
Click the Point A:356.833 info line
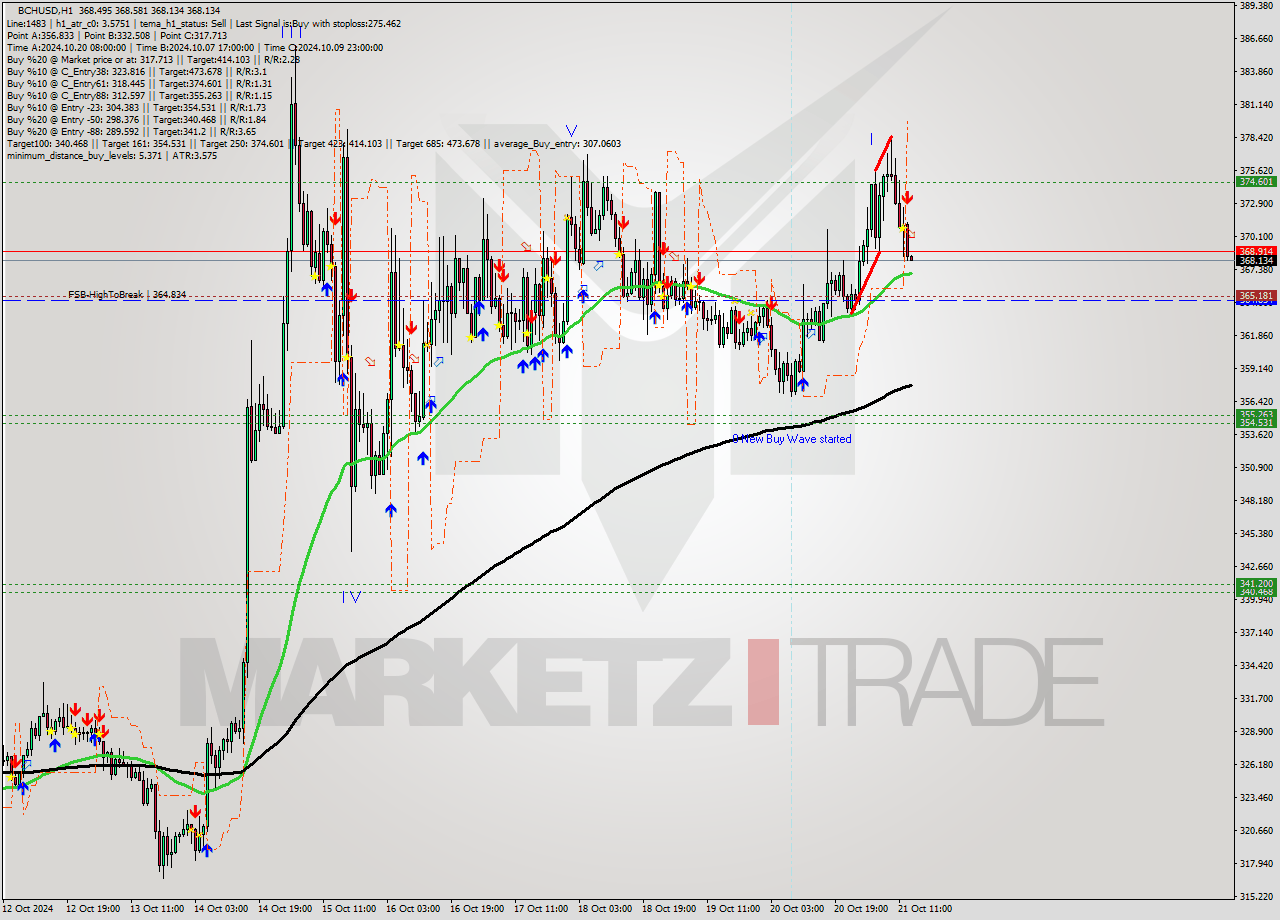117,35
